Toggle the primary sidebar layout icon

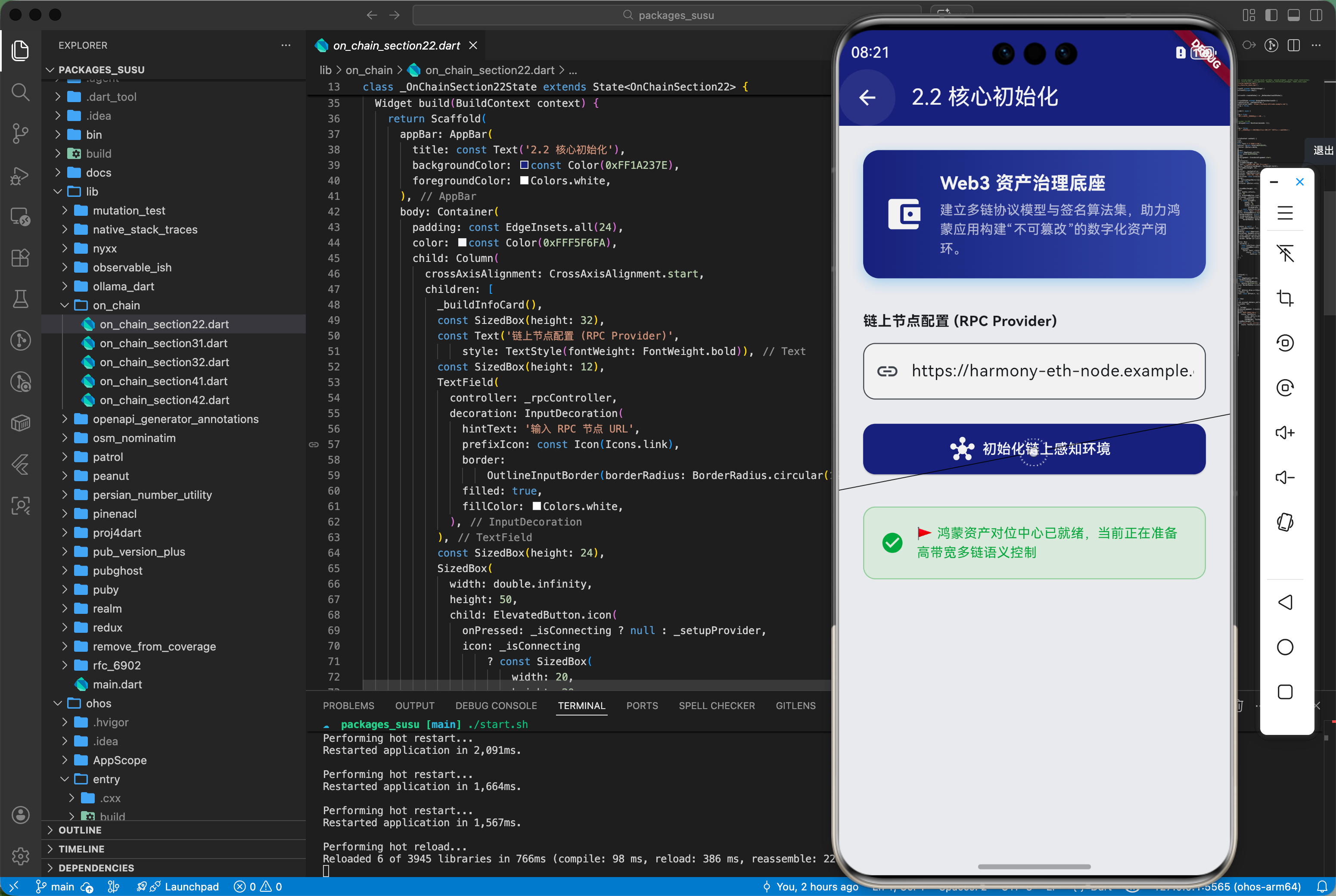1271,16
